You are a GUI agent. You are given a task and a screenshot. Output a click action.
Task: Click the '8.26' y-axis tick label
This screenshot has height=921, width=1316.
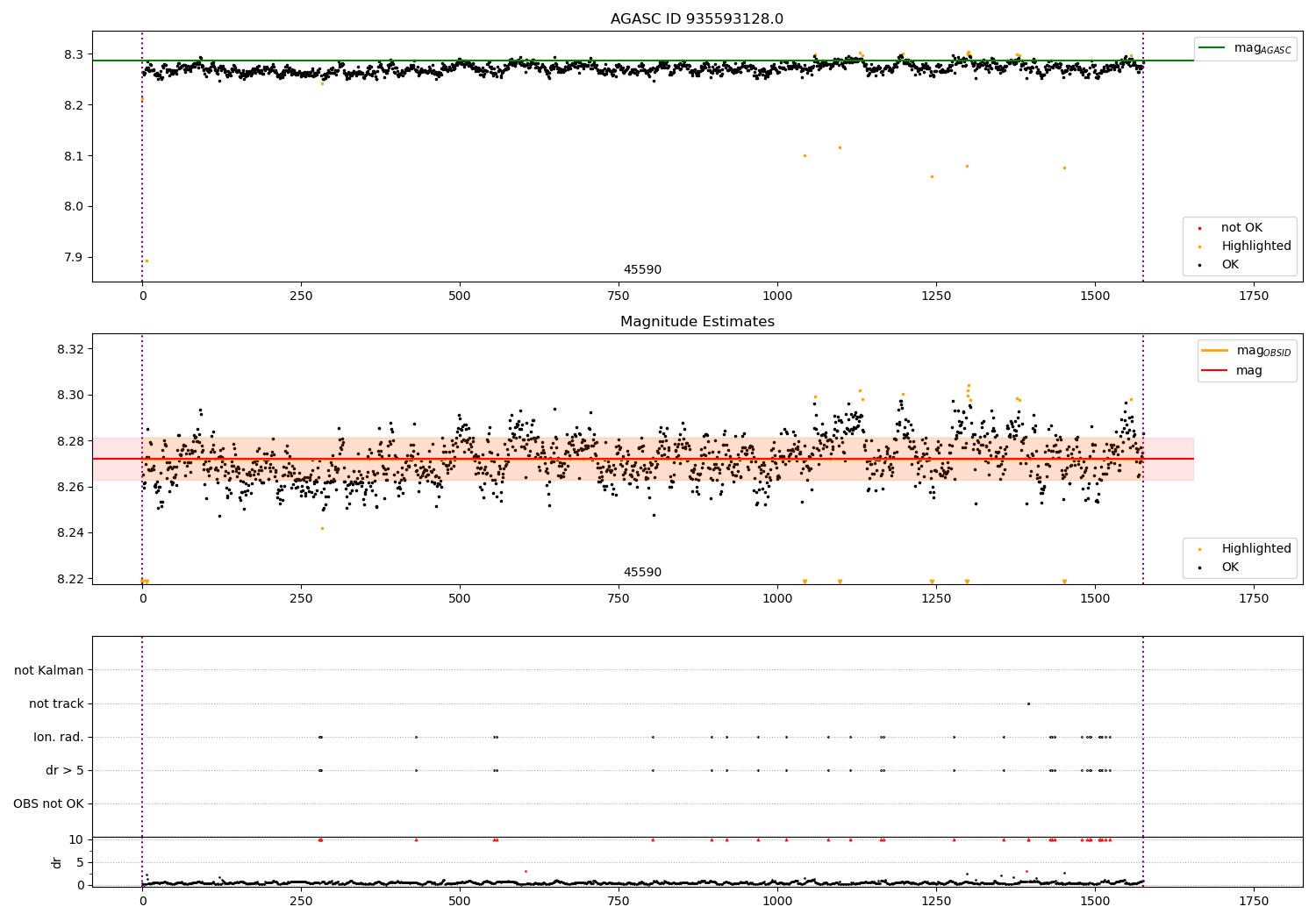[x=70, y=487]
